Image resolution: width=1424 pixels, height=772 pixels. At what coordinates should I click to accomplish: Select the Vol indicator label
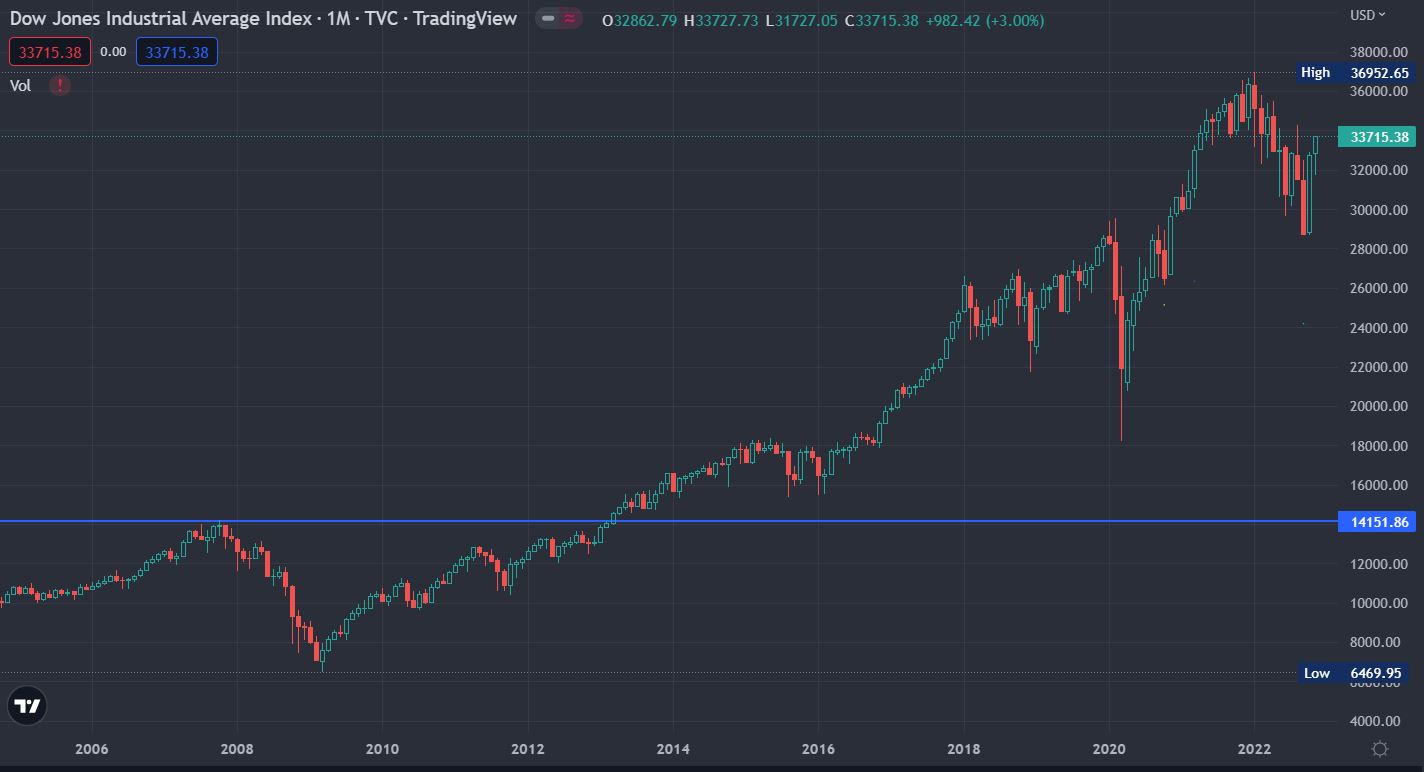pyautogui.click(x=21, y=86)
